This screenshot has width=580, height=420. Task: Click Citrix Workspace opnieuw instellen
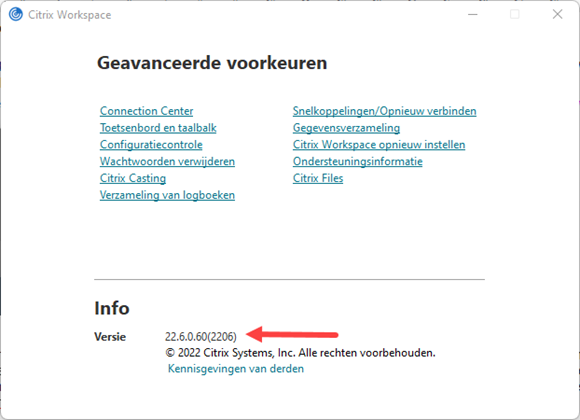point(379,145)
